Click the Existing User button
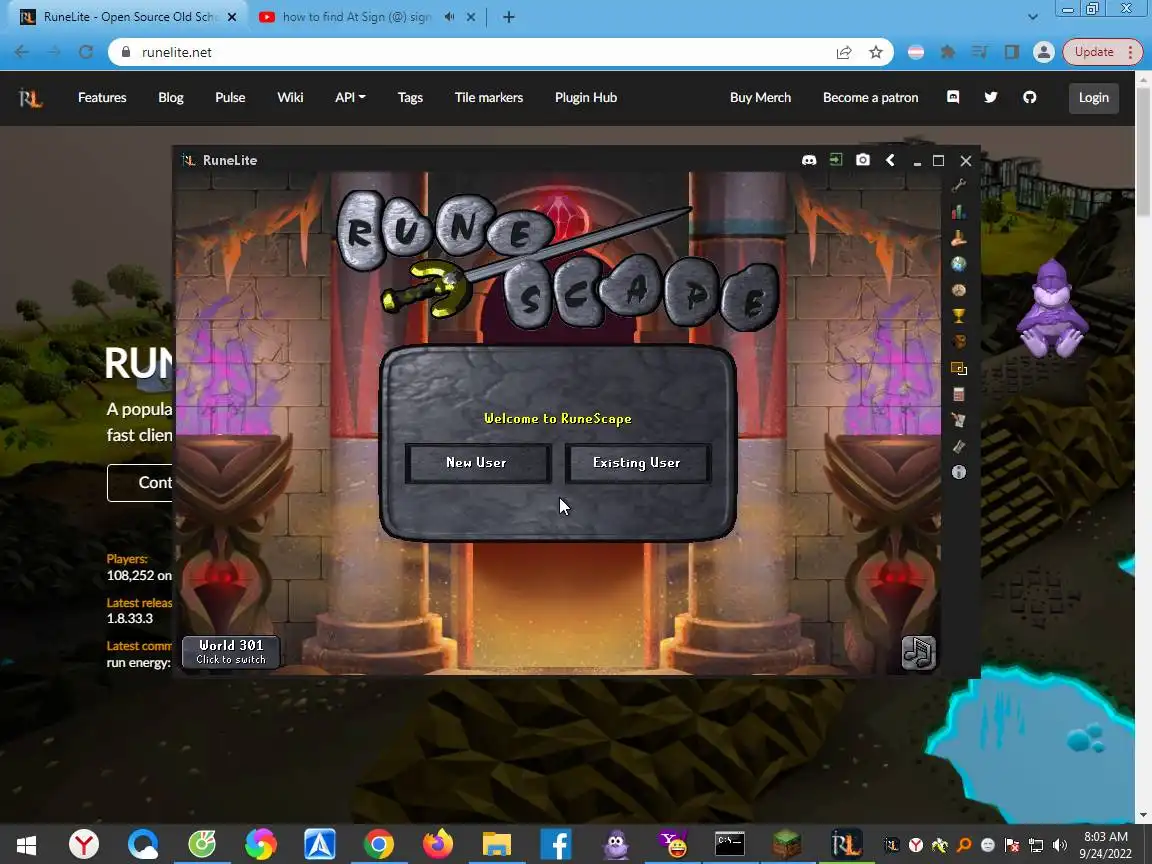The image size is (1152, 864). [x=637, y=463]
